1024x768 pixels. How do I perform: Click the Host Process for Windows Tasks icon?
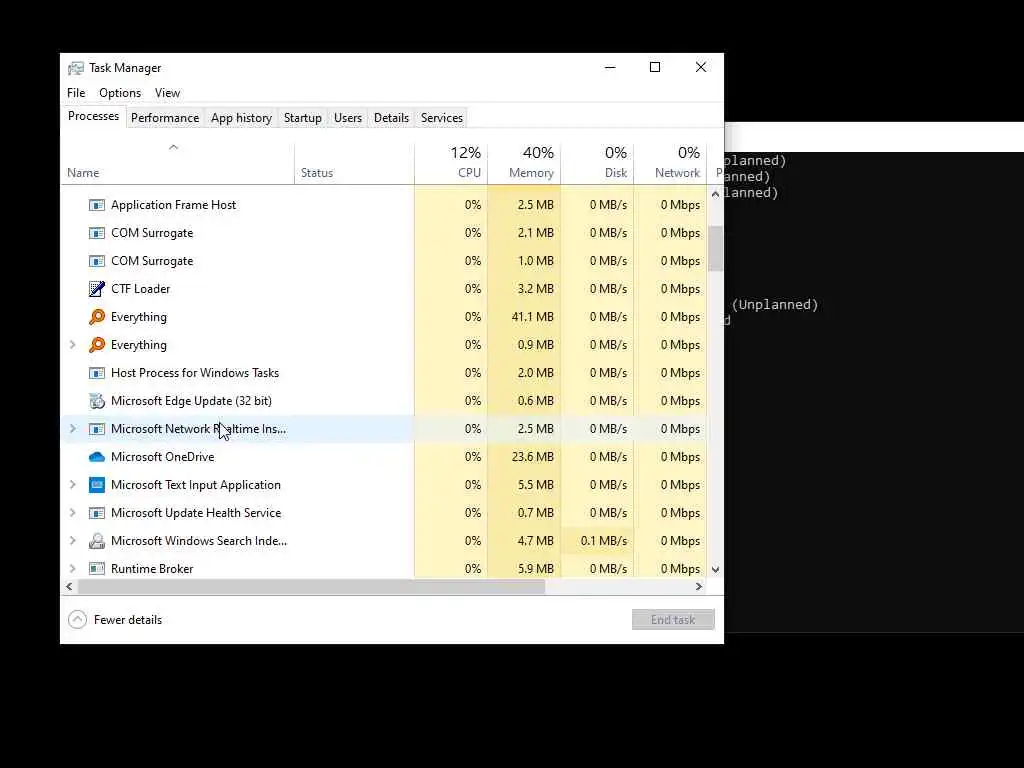click(97, 373)
